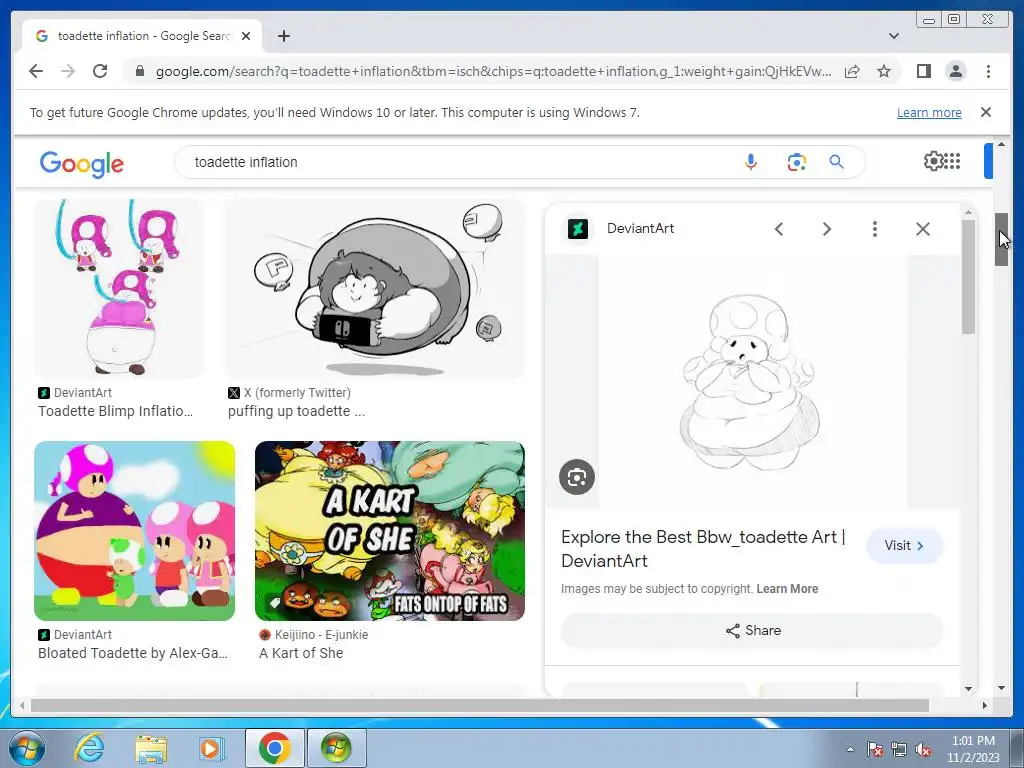
Task: Click into the Google search input field
Action: [457, 162]
